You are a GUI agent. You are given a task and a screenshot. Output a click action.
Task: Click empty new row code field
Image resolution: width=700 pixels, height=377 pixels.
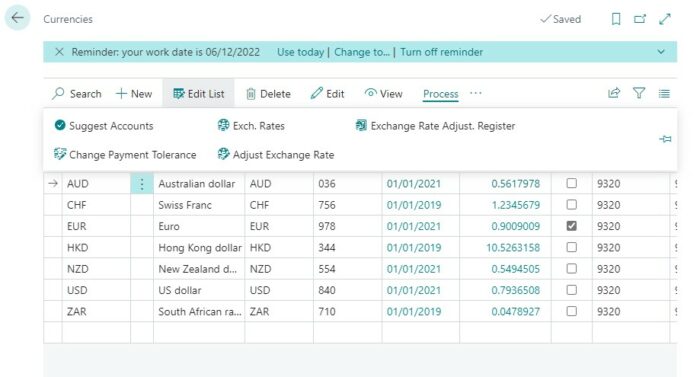(96, 332)
